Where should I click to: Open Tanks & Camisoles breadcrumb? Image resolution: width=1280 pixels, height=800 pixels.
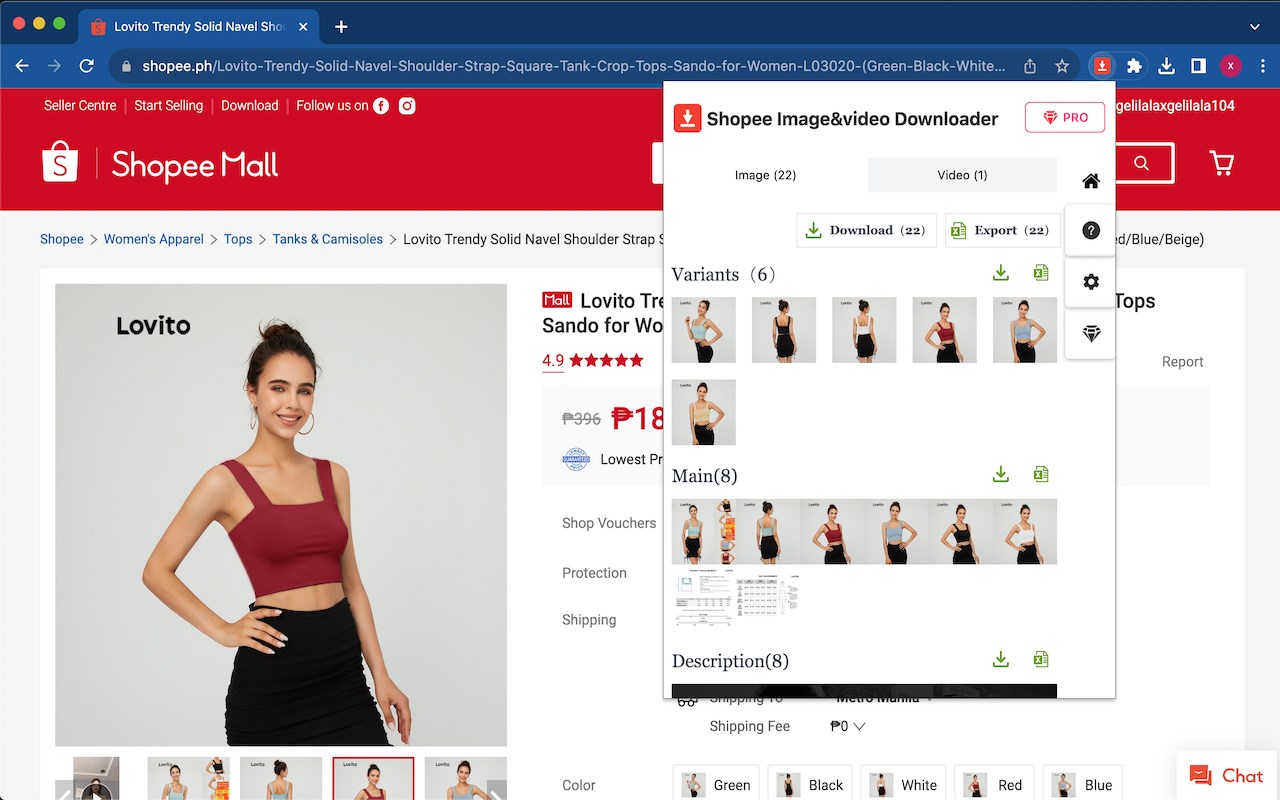[328, 239]
